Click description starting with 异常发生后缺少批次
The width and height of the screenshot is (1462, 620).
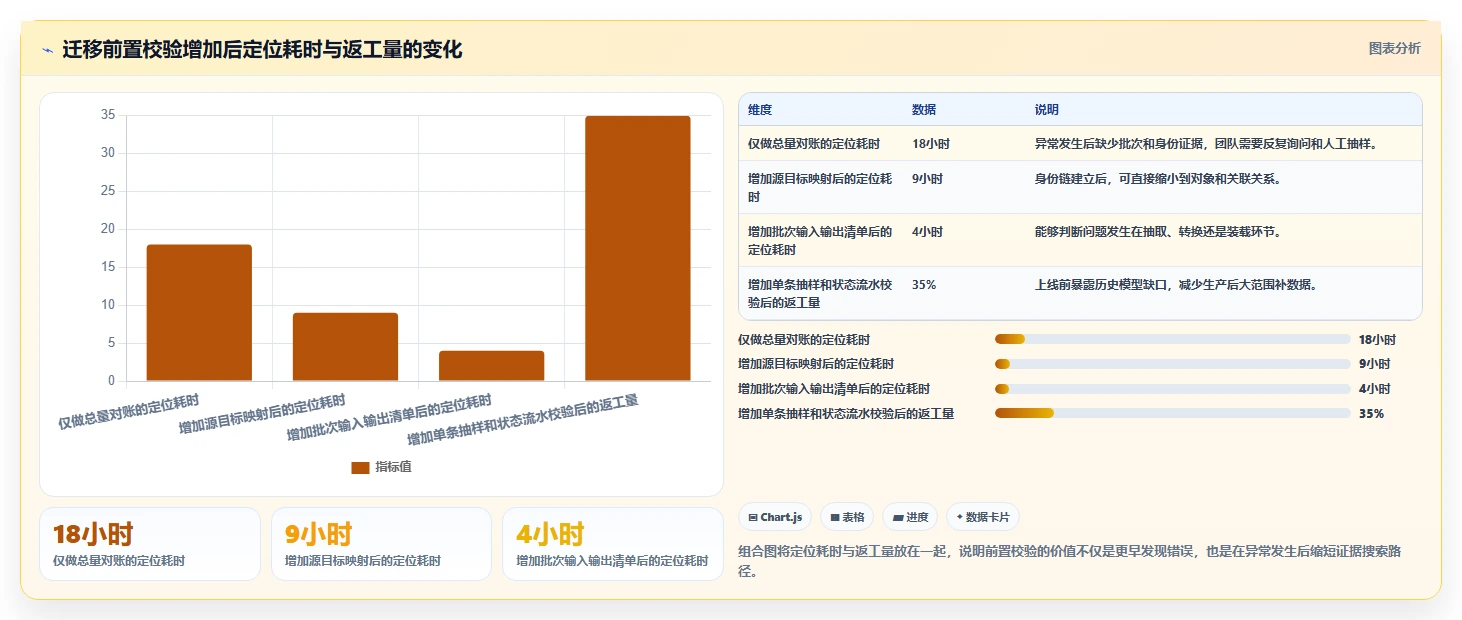coord(1207,144)
